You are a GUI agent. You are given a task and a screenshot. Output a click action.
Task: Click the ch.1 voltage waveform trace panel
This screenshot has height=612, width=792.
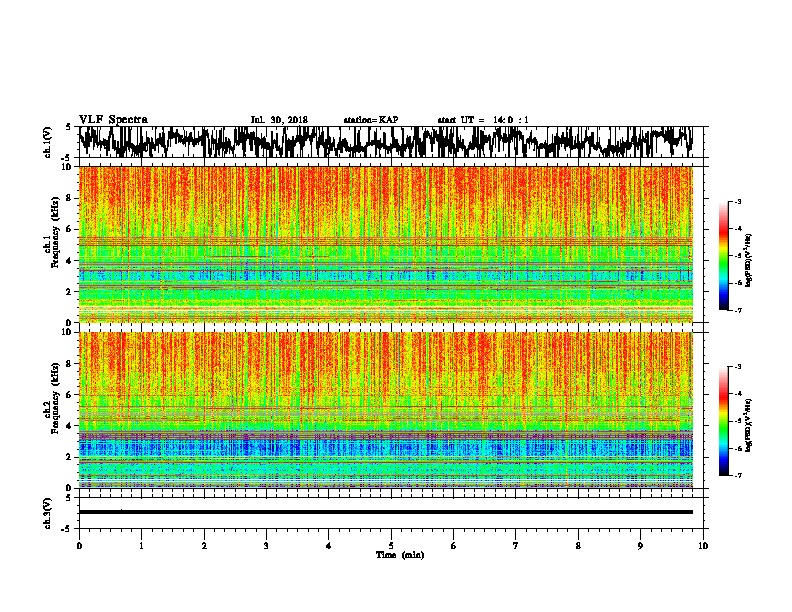(391, 142)
